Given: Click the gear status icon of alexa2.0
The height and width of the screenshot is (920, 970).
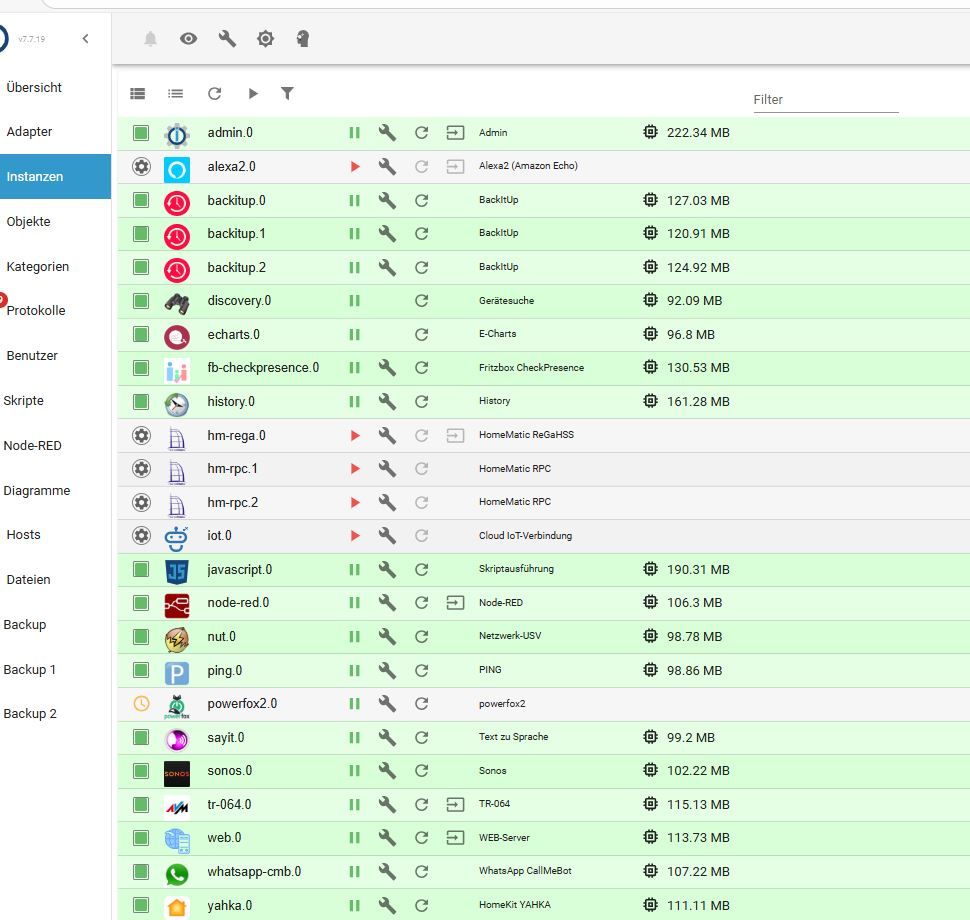Looking at the screenshot, I should tap(142, 166).
